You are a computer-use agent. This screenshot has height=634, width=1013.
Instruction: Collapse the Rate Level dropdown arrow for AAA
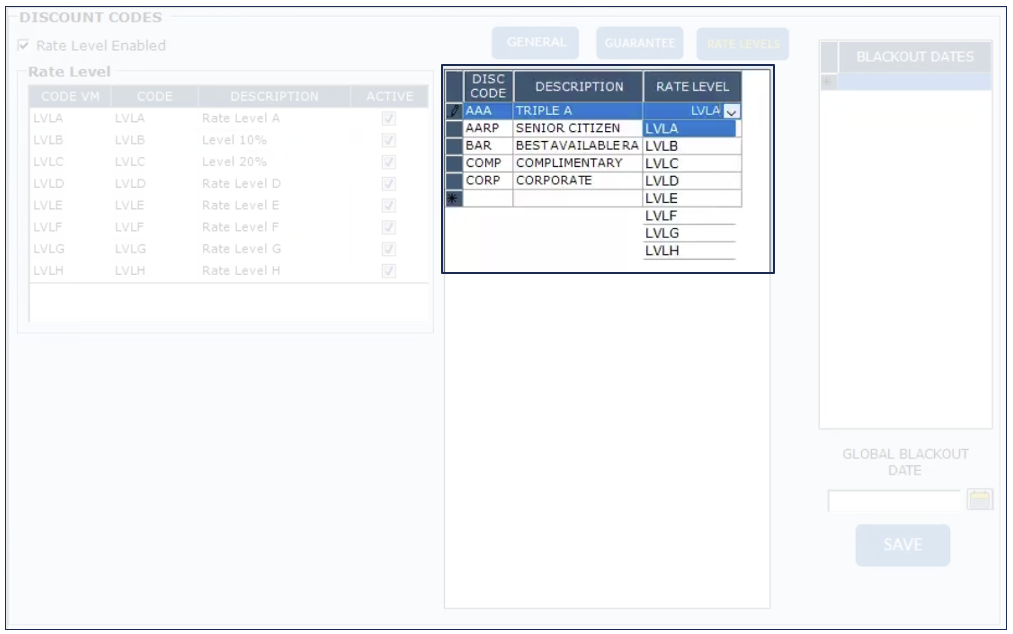click(731, 112)
